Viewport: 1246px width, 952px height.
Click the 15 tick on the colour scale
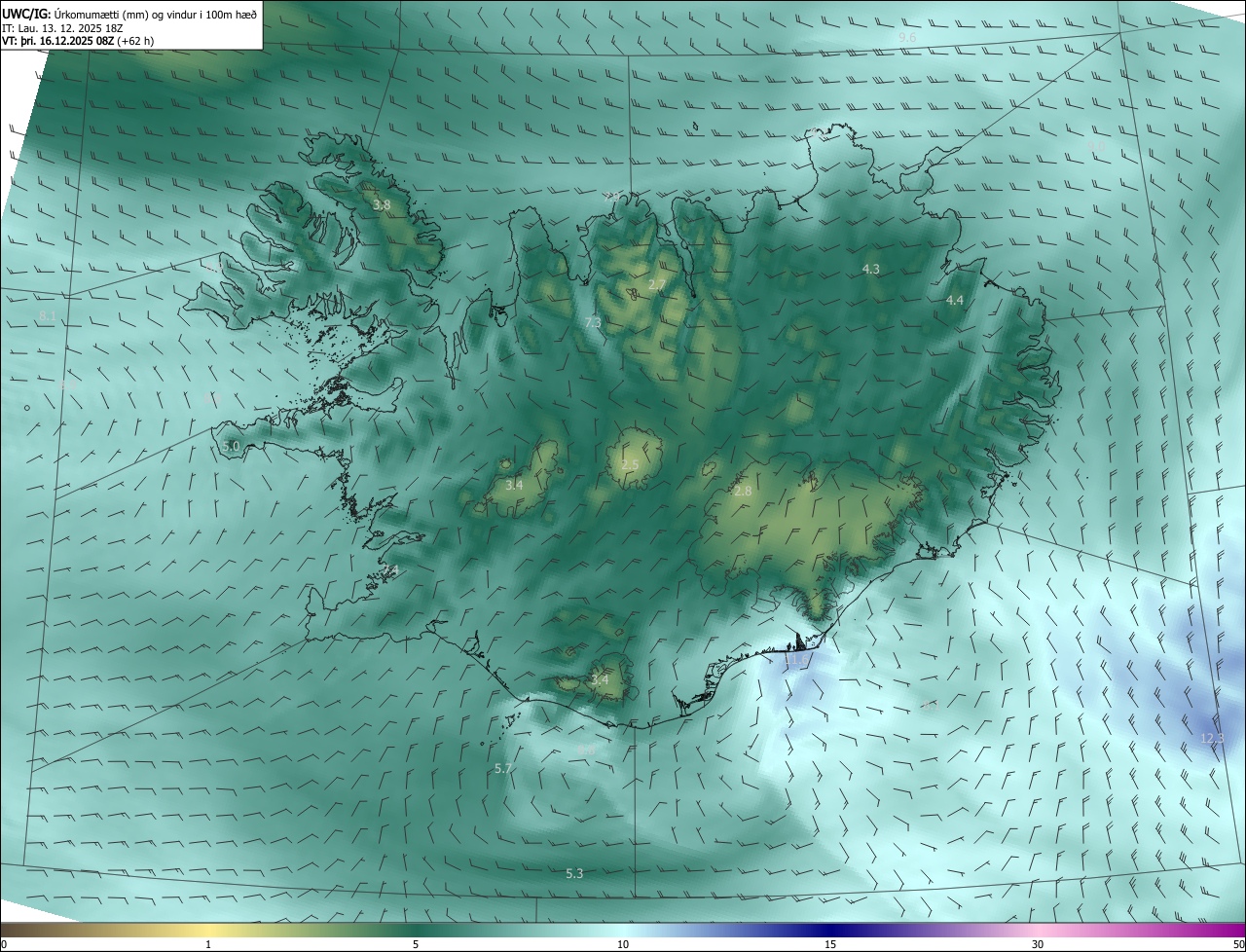pyautogui.click(x=830, y=945)
